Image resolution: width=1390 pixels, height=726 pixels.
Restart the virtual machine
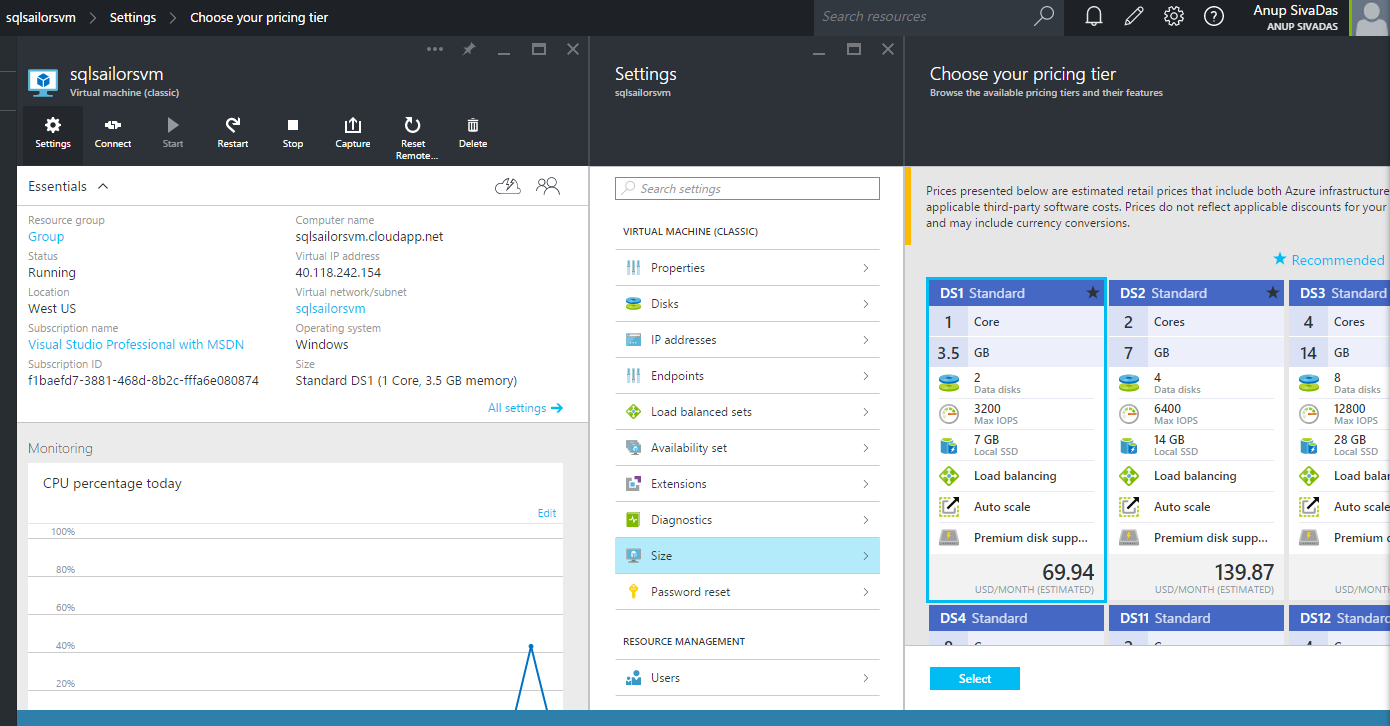(x=232, y=132)
